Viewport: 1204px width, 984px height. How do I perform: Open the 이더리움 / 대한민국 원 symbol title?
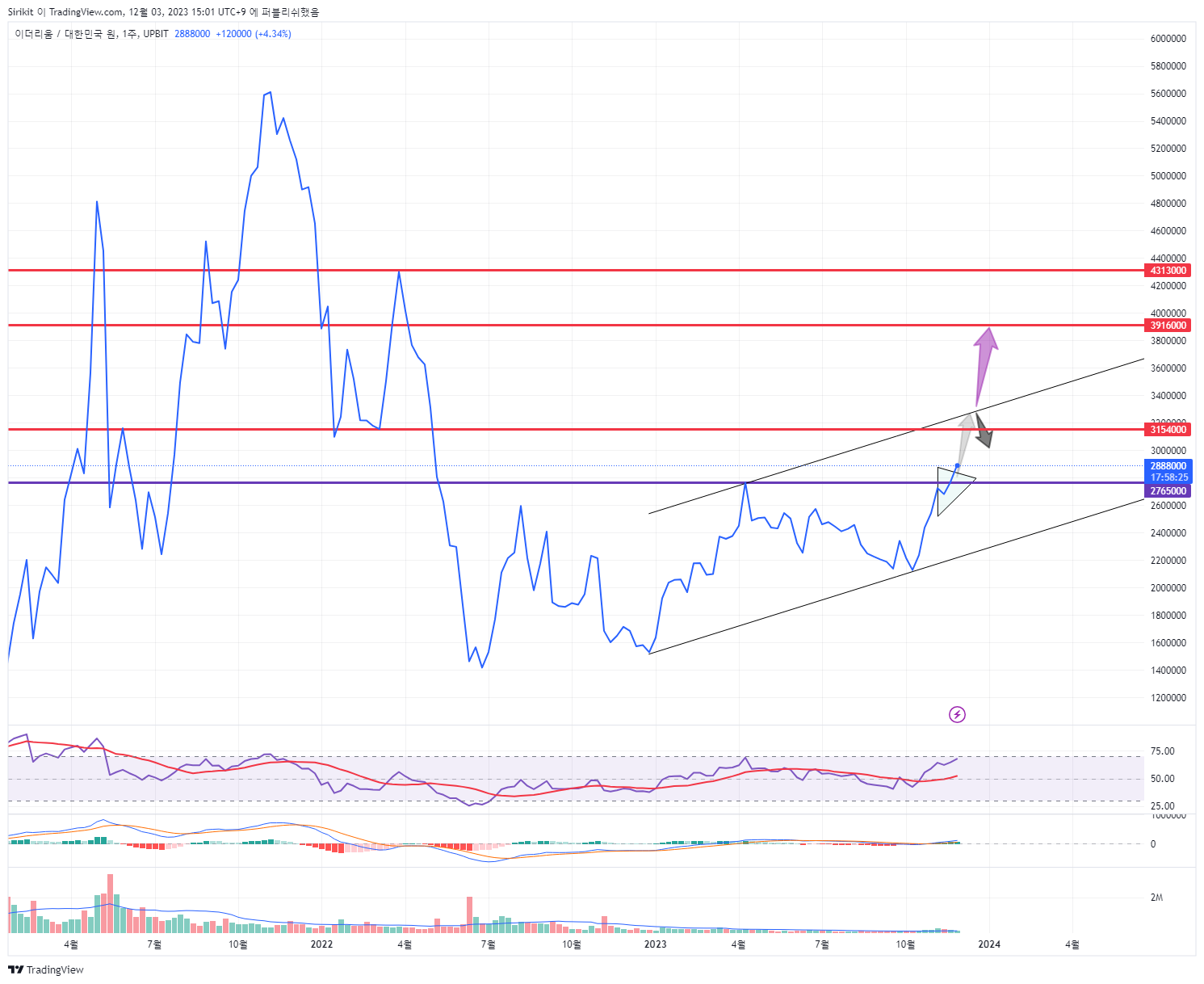65,34
